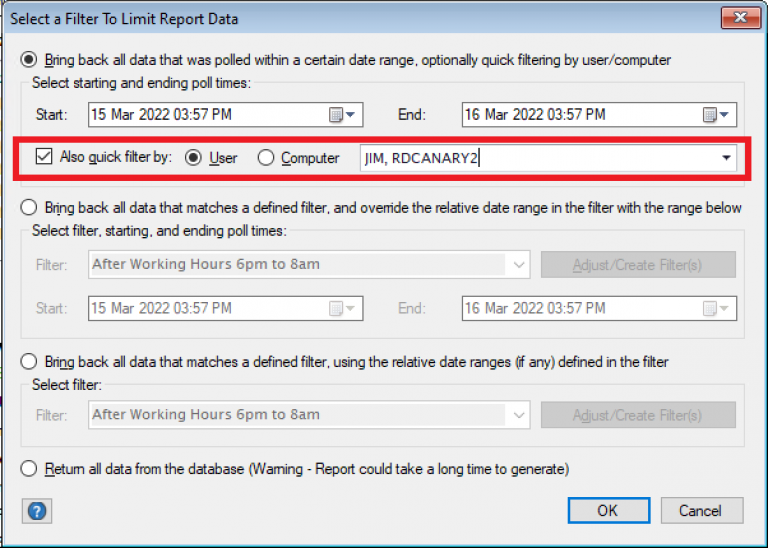Click the first End date field value
This screenshot has height=548, width=768.
pyautogui.click(x=535, y=115)
